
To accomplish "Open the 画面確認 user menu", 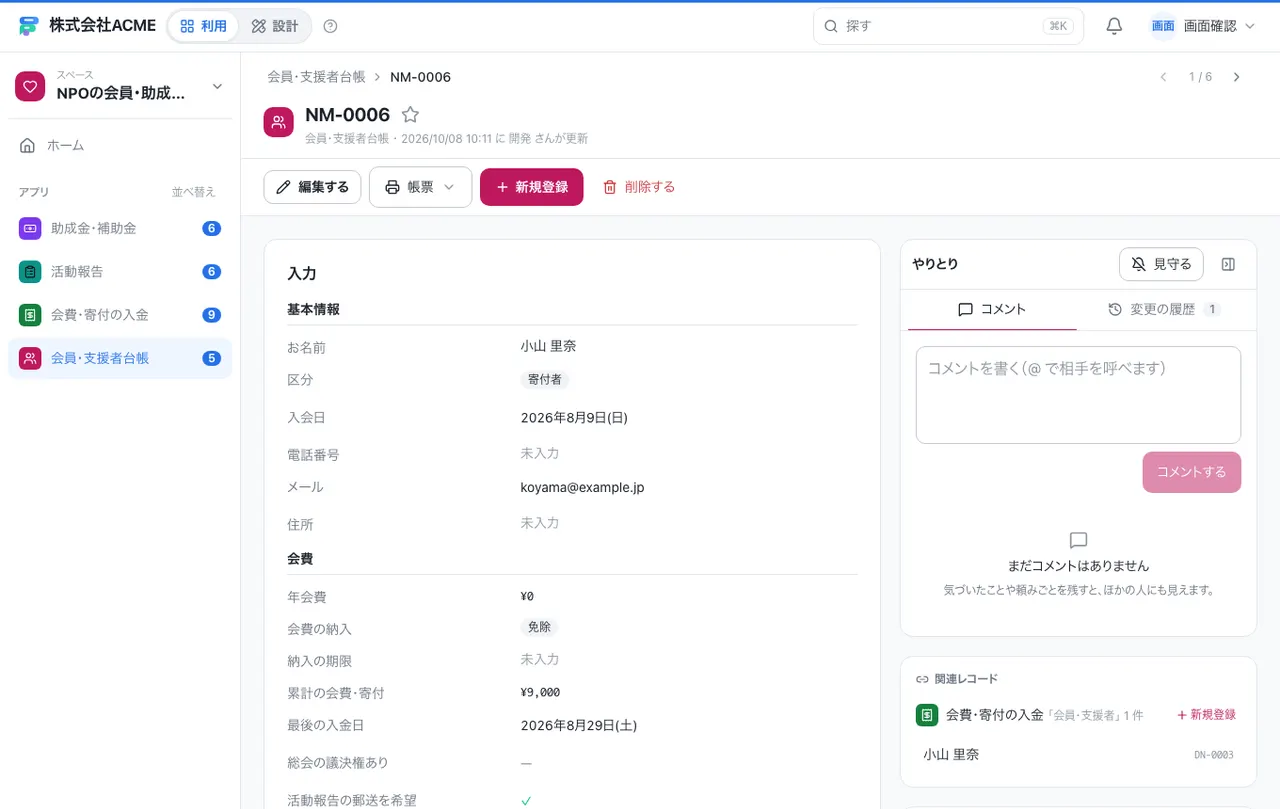I will [x=1203, y=26].
